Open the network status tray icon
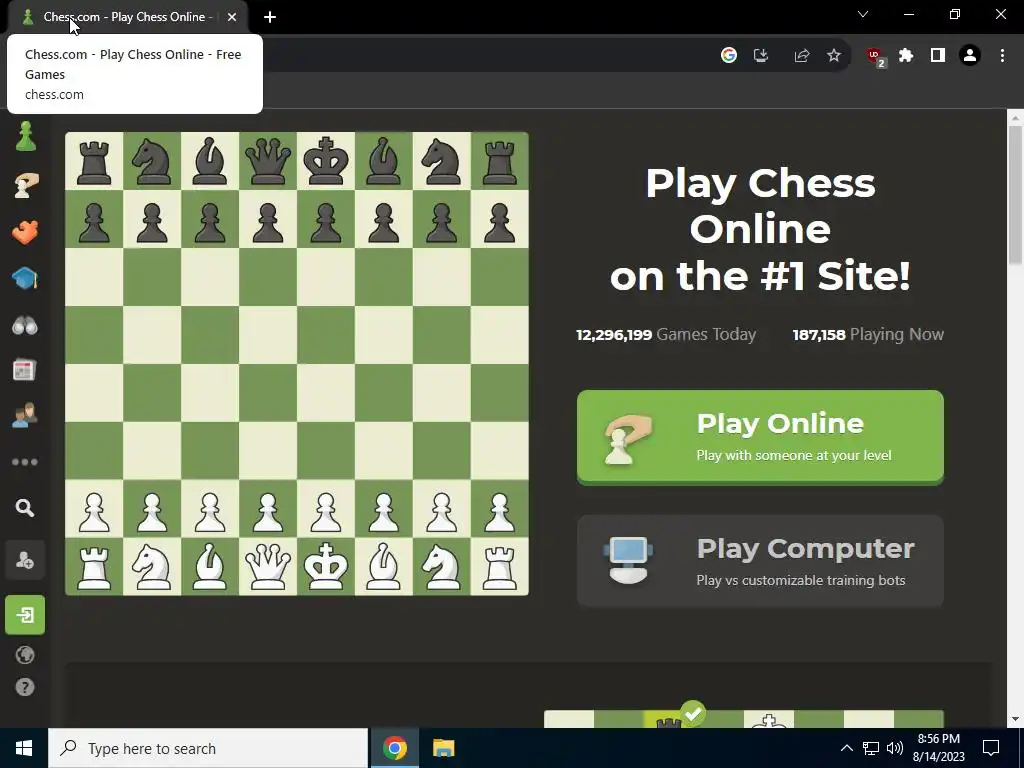This screenshot has height=768, width=1024. point(871,748)
